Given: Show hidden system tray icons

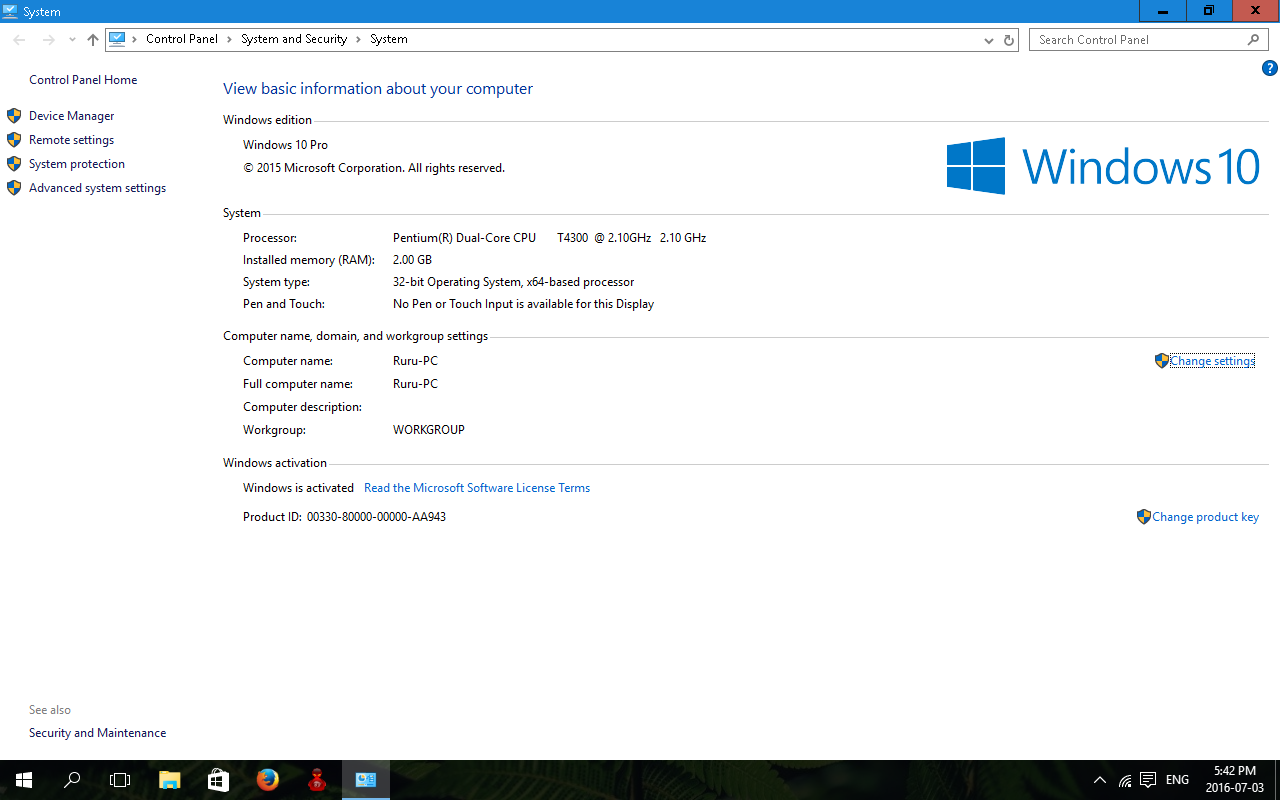Looking at the screenshot, I should [1100, 780].
